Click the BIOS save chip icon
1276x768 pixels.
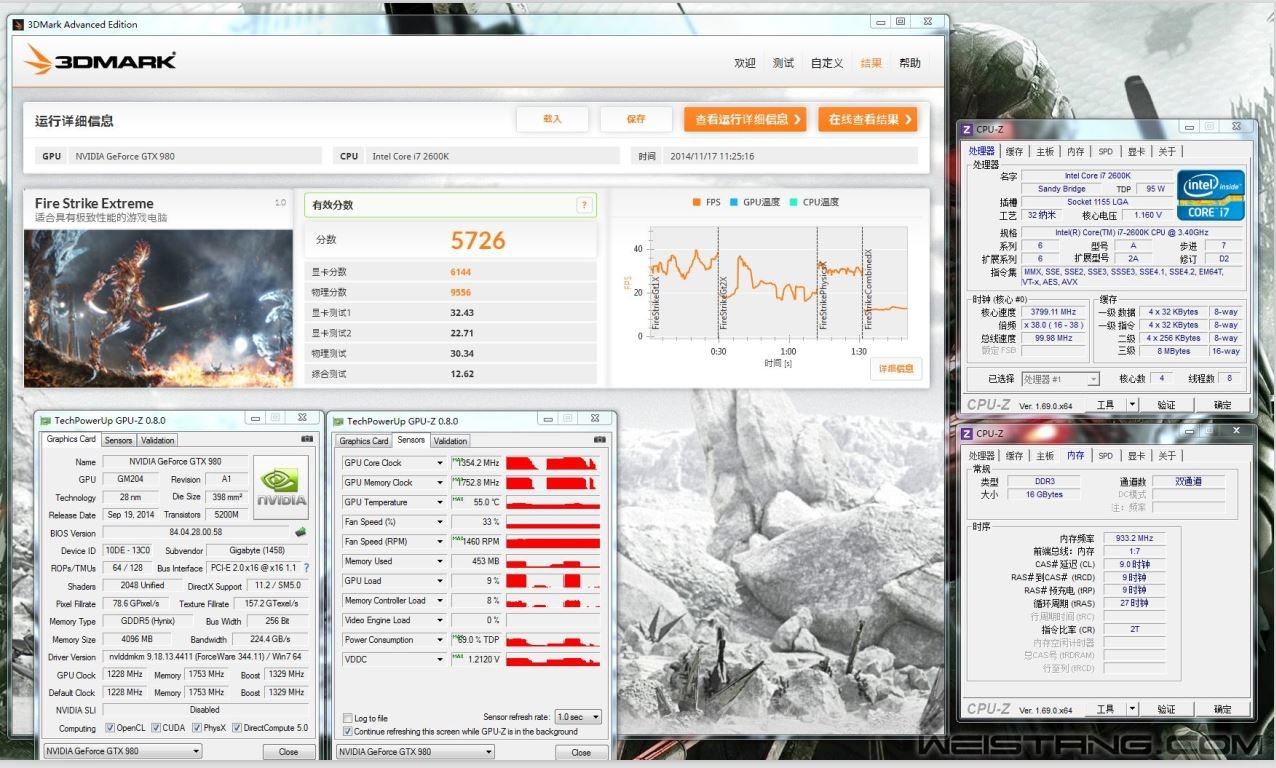(x=300, y=533)
